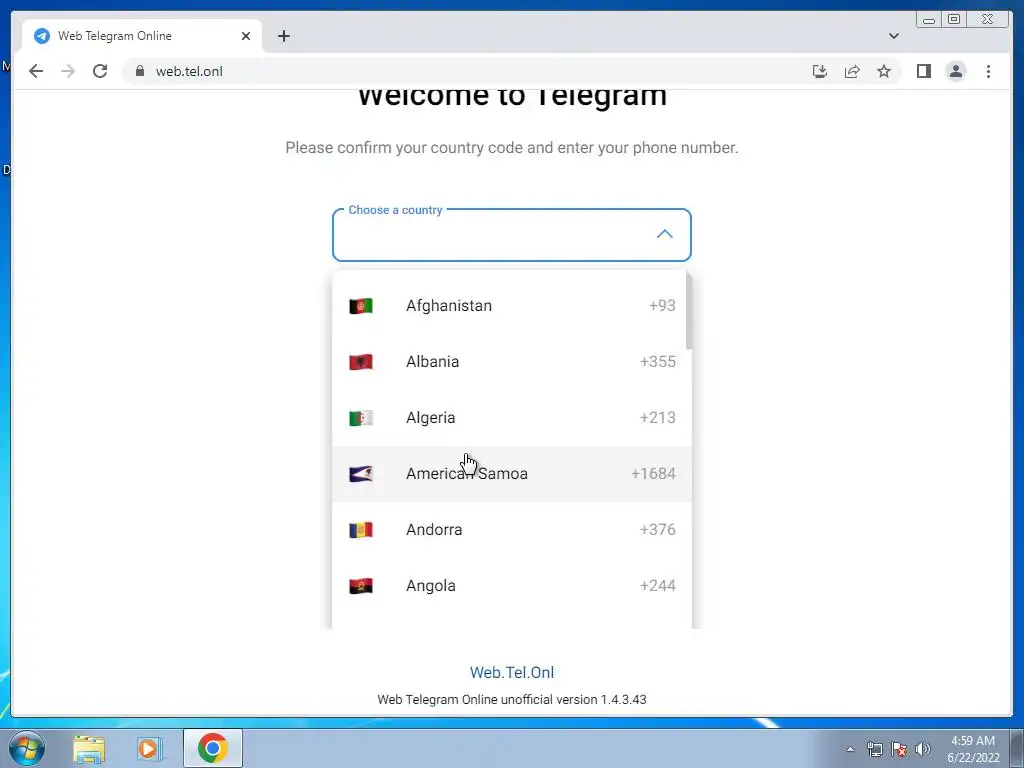
Task: Share this page icon
Action: pos(852,71)
